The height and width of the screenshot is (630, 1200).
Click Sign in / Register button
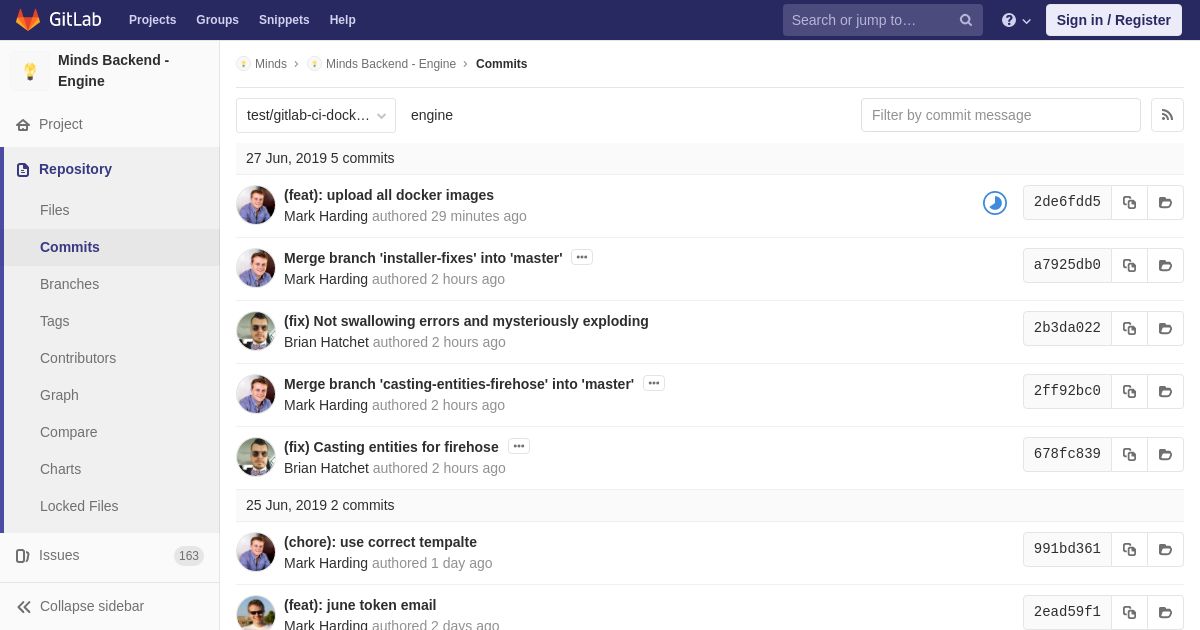coord(1113,20)
